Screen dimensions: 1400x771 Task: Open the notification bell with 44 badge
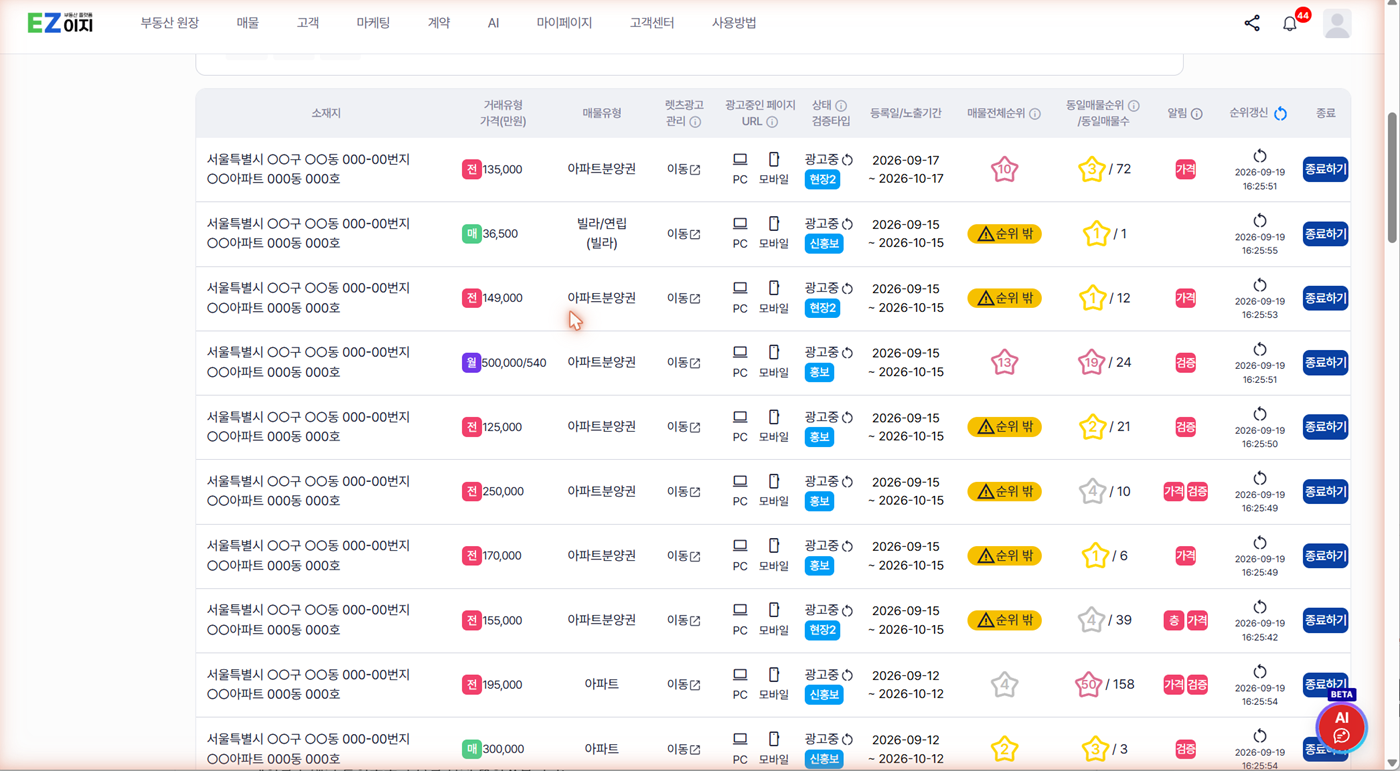(x=1290, y=24)
